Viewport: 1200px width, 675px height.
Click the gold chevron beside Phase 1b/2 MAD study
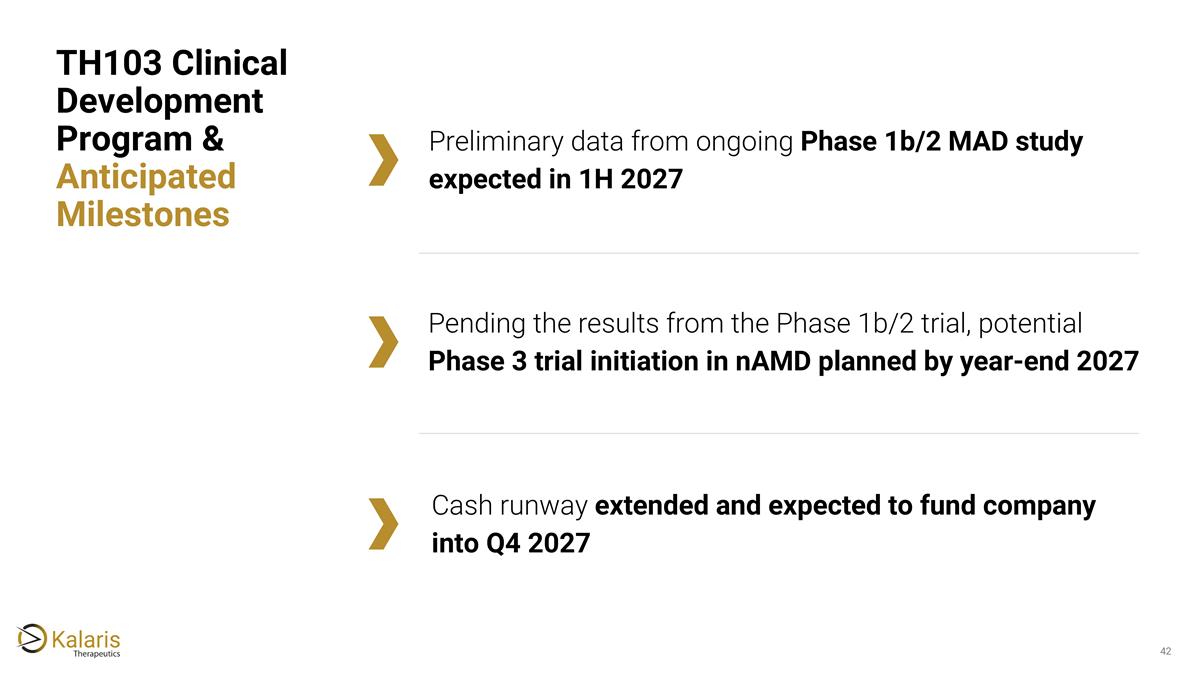click(383, 161)
